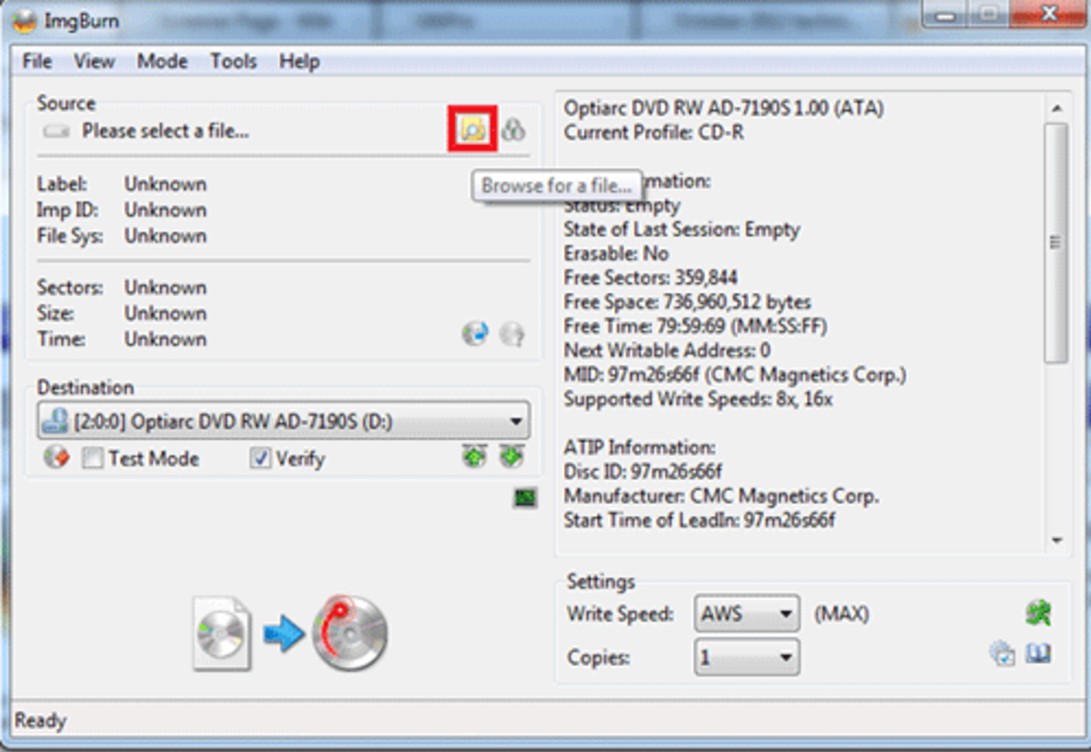Open the View menu

(x=94, y=61)
